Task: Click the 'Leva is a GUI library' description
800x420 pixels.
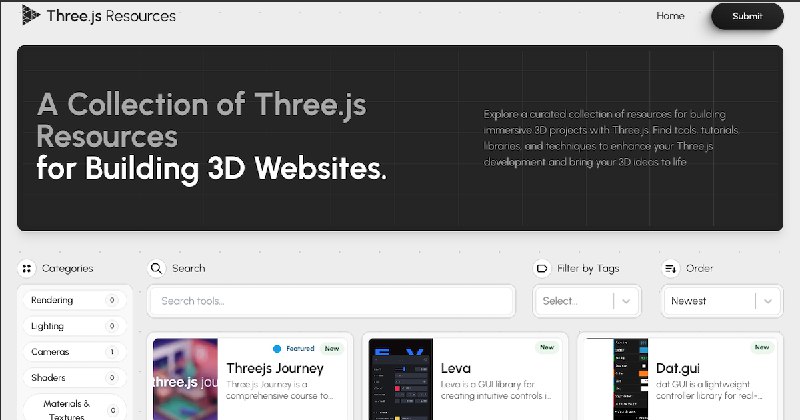Action: point(496,390)
